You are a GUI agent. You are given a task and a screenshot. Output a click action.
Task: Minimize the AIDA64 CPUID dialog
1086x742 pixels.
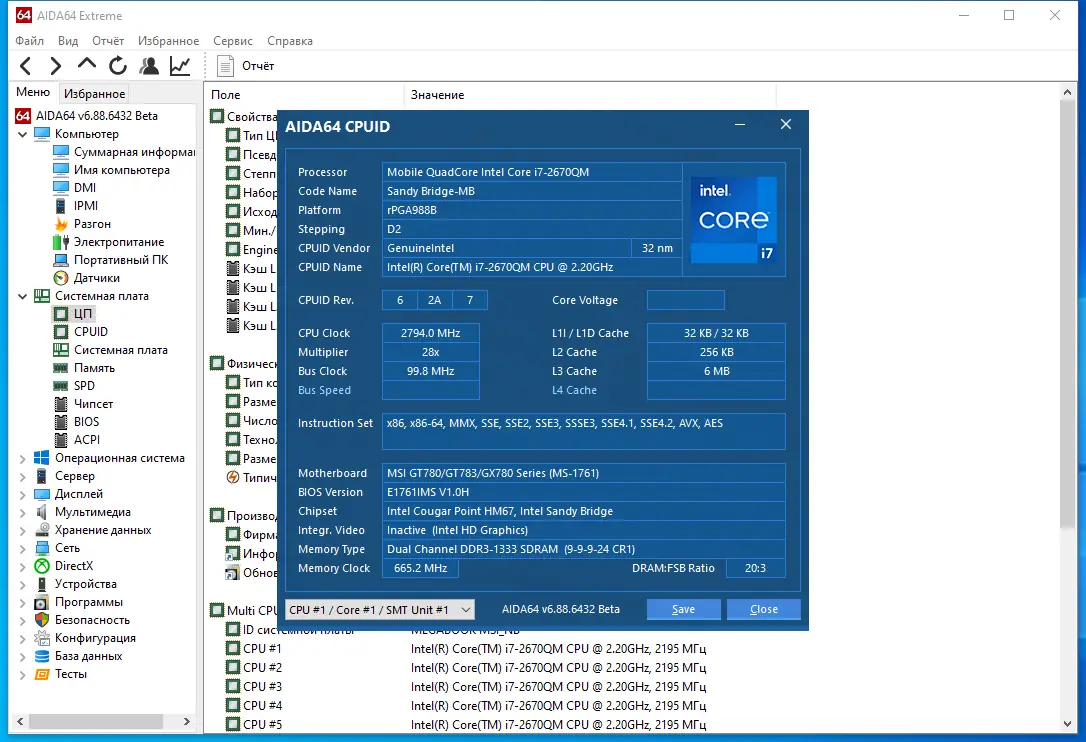click(x=740, y=125)
